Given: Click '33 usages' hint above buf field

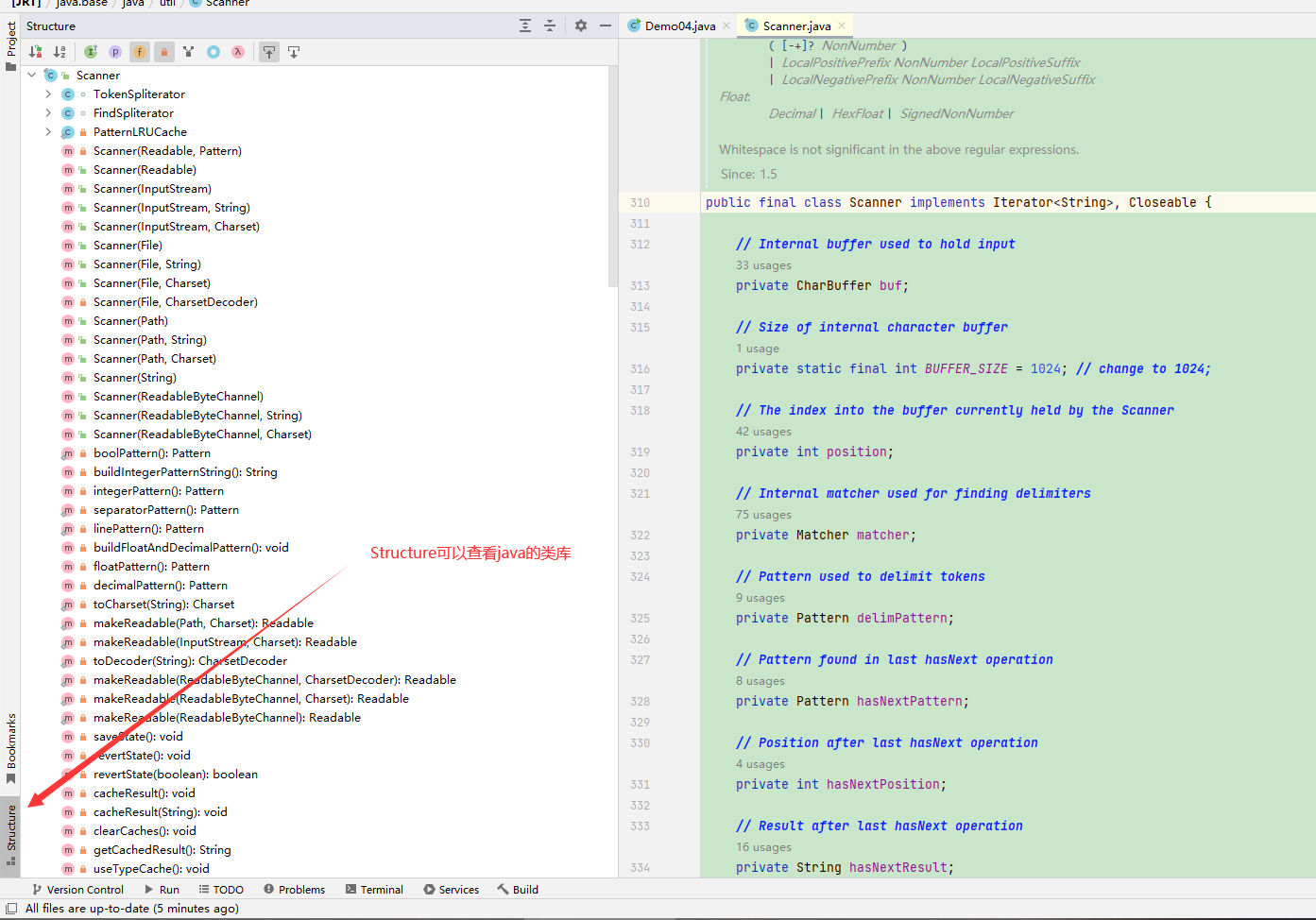Looking at the screenshot, I should [763, 265].
